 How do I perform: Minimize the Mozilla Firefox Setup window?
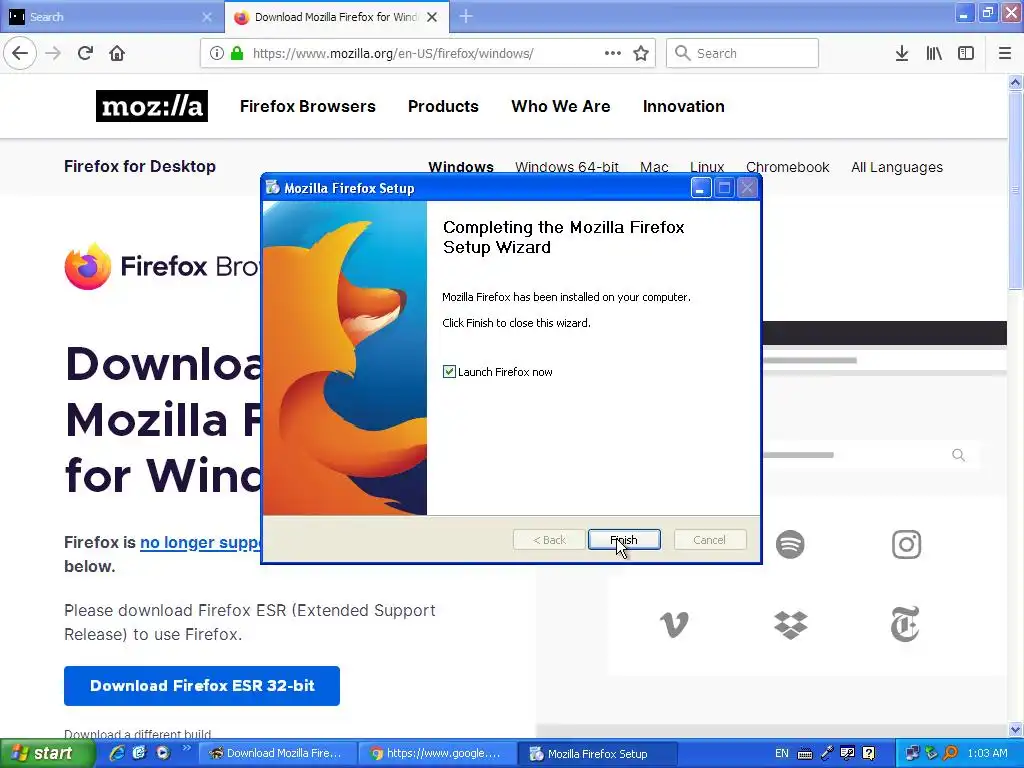pos(701,188)
